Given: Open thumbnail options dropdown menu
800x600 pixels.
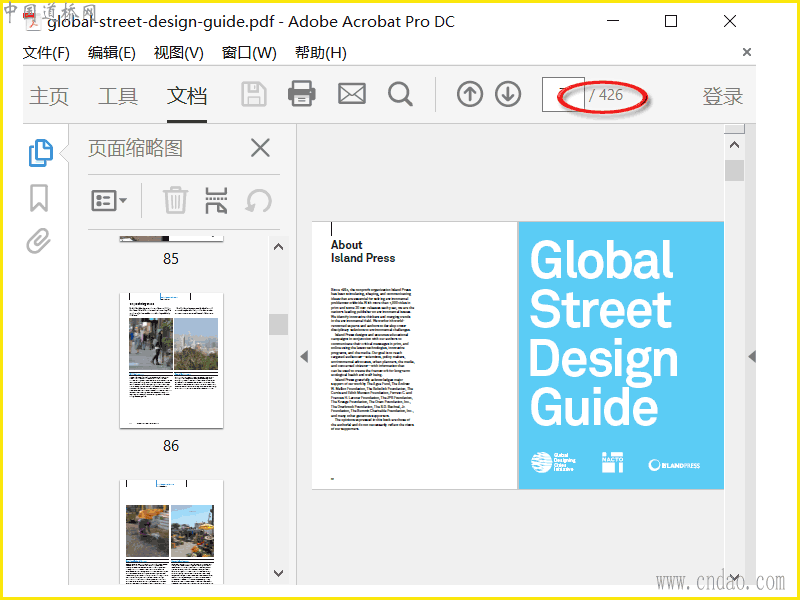Looking at the screenshot, I should (109, 201).
